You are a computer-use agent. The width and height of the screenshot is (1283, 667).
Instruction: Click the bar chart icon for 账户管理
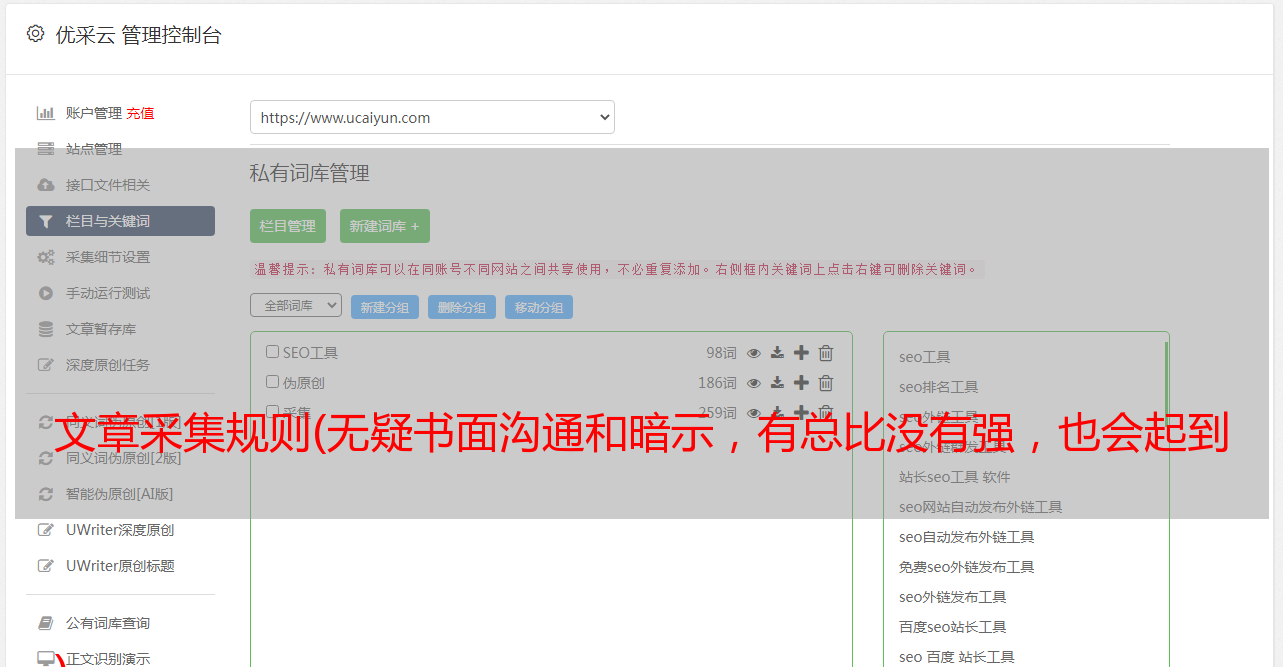coord(45,113)
